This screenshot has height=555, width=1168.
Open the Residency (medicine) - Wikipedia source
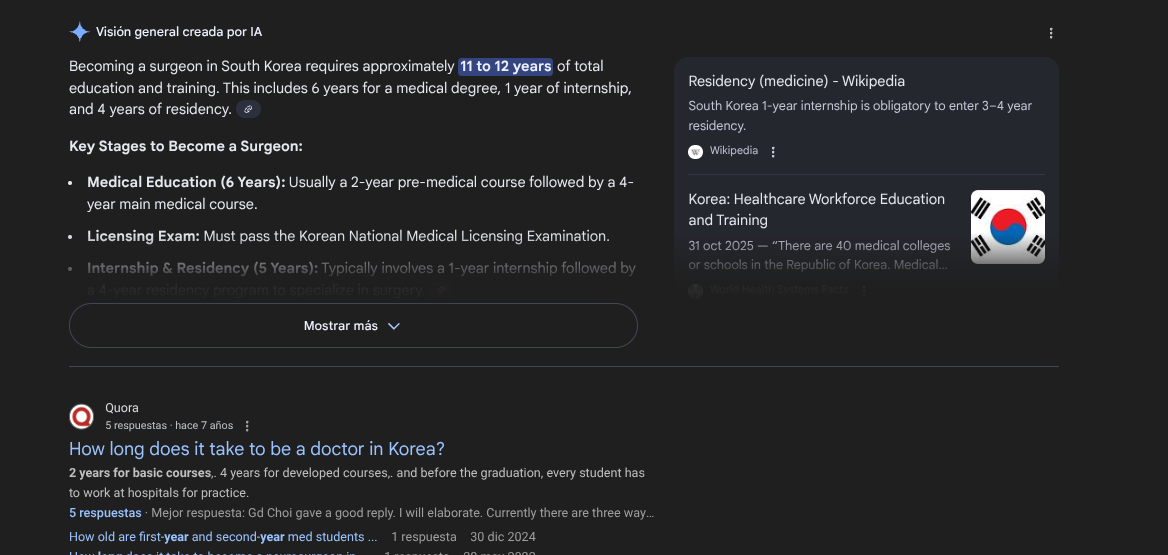796,81
